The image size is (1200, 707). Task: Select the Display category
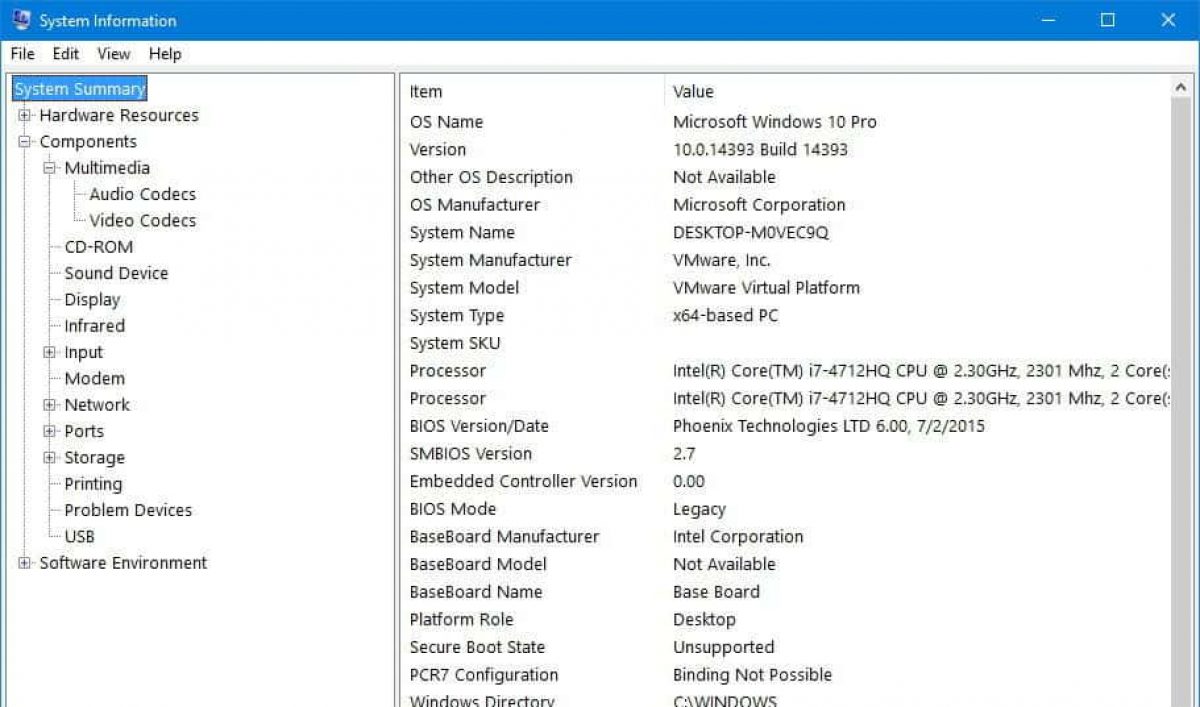92,300
